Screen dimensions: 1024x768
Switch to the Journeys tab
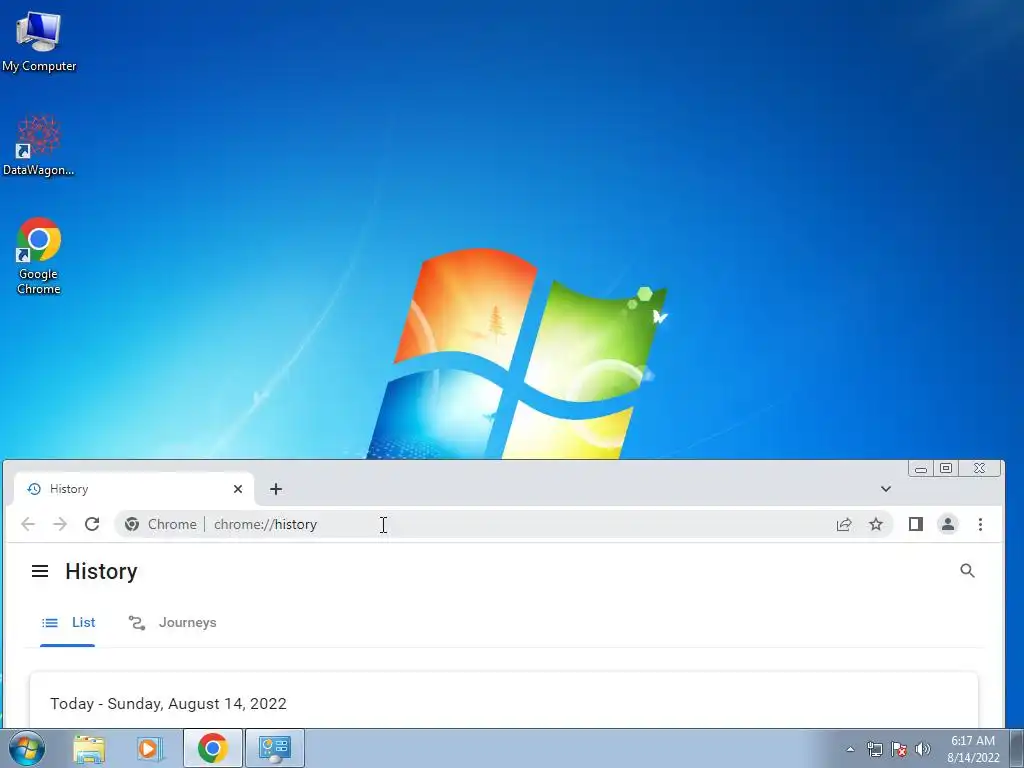172,622
